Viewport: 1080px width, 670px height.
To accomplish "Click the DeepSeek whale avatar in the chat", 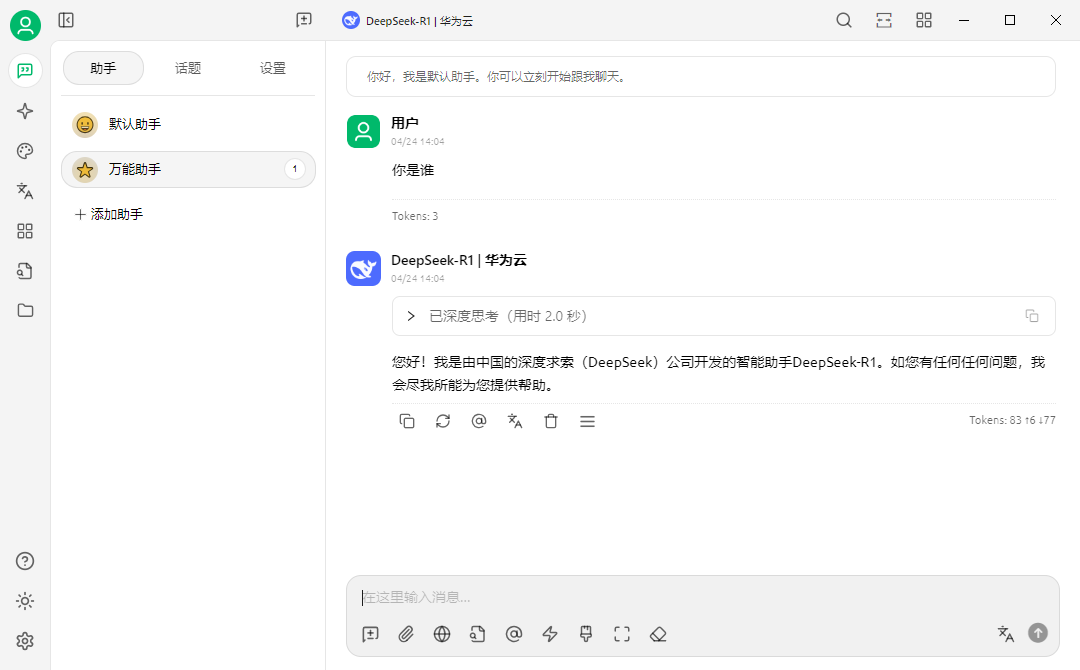I will click(363, 269).
